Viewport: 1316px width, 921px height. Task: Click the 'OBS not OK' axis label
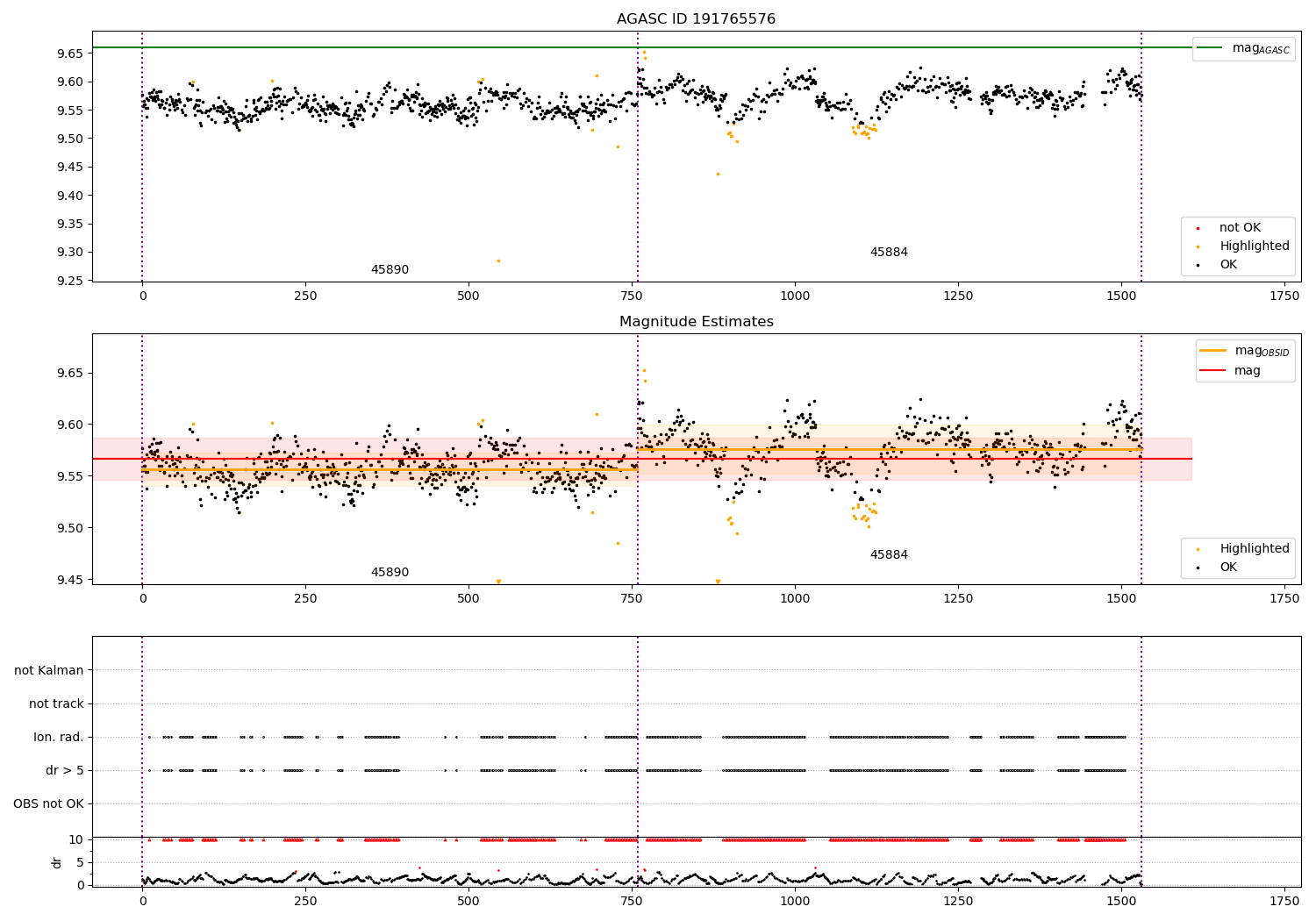point(48,804)
